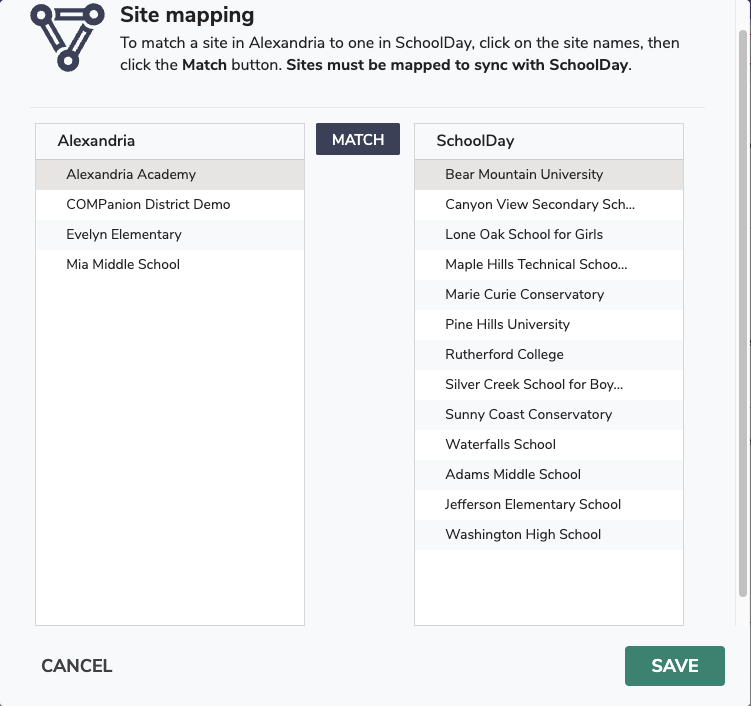Pick Mia Middle School site
The height and width of the screenshot is (706, 751).
[170, 264]
